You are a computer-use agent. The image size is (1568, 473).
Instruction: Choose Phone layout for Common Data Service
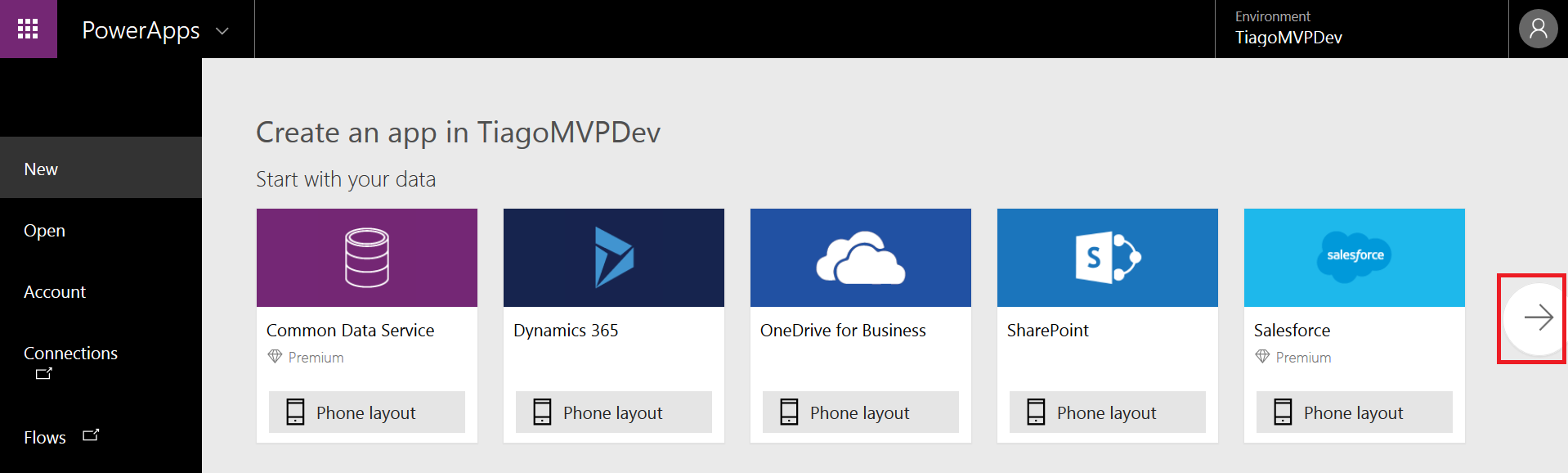[366, 412]
